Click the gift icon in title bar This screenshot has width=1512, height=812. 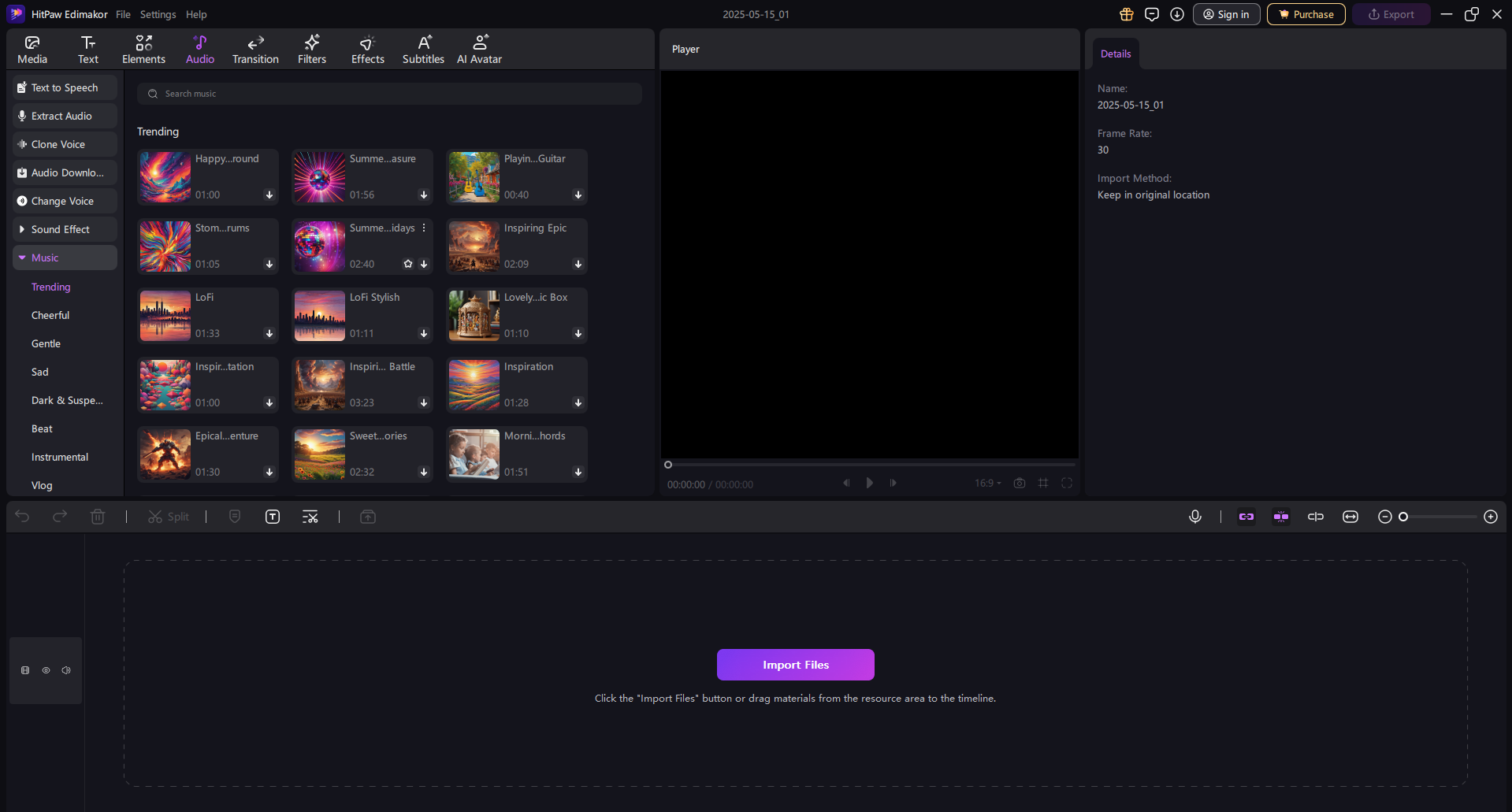click(1127, 14)
